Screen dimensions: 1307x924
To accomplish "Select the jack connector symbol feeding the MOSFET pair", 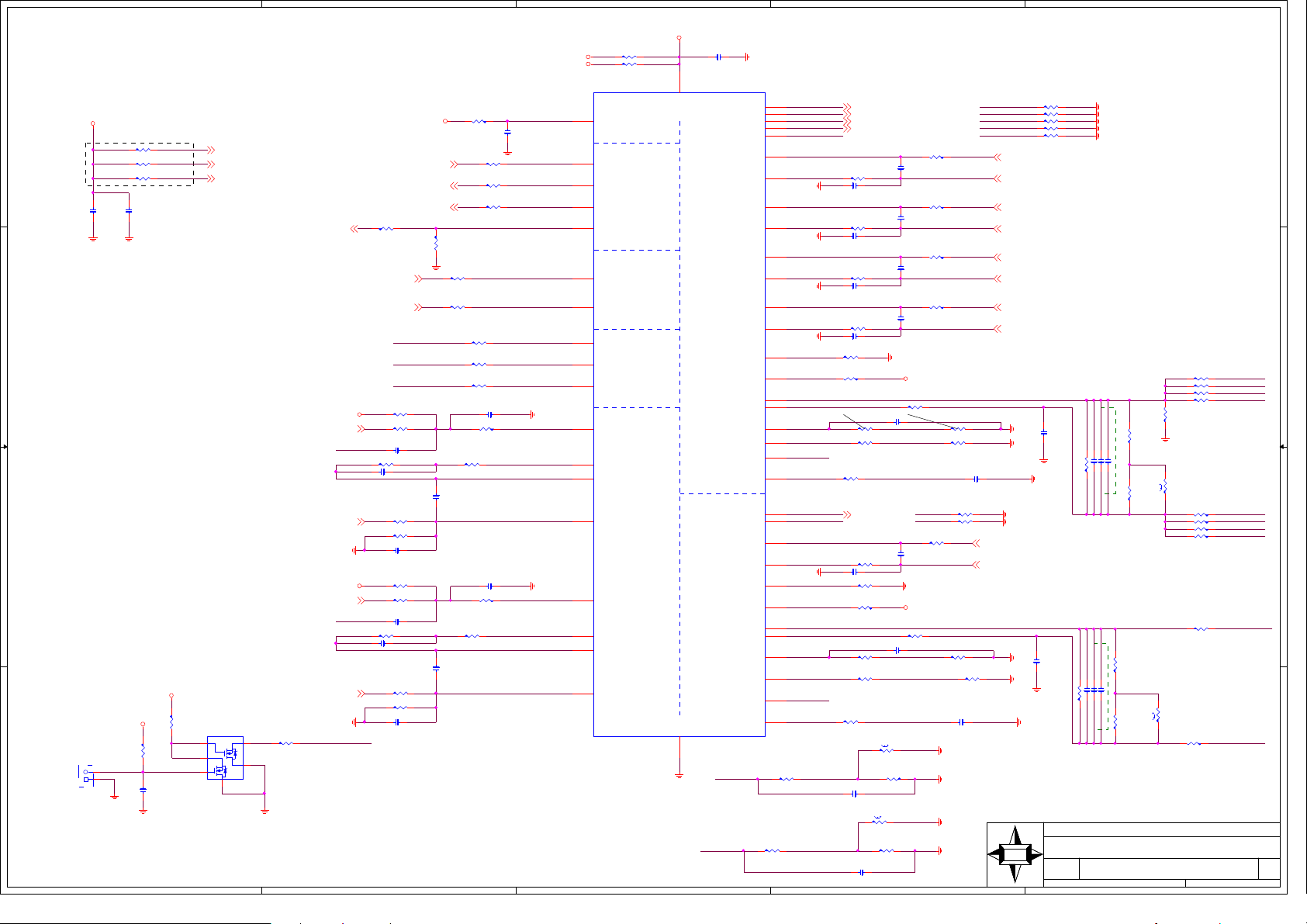I will 86,776.
